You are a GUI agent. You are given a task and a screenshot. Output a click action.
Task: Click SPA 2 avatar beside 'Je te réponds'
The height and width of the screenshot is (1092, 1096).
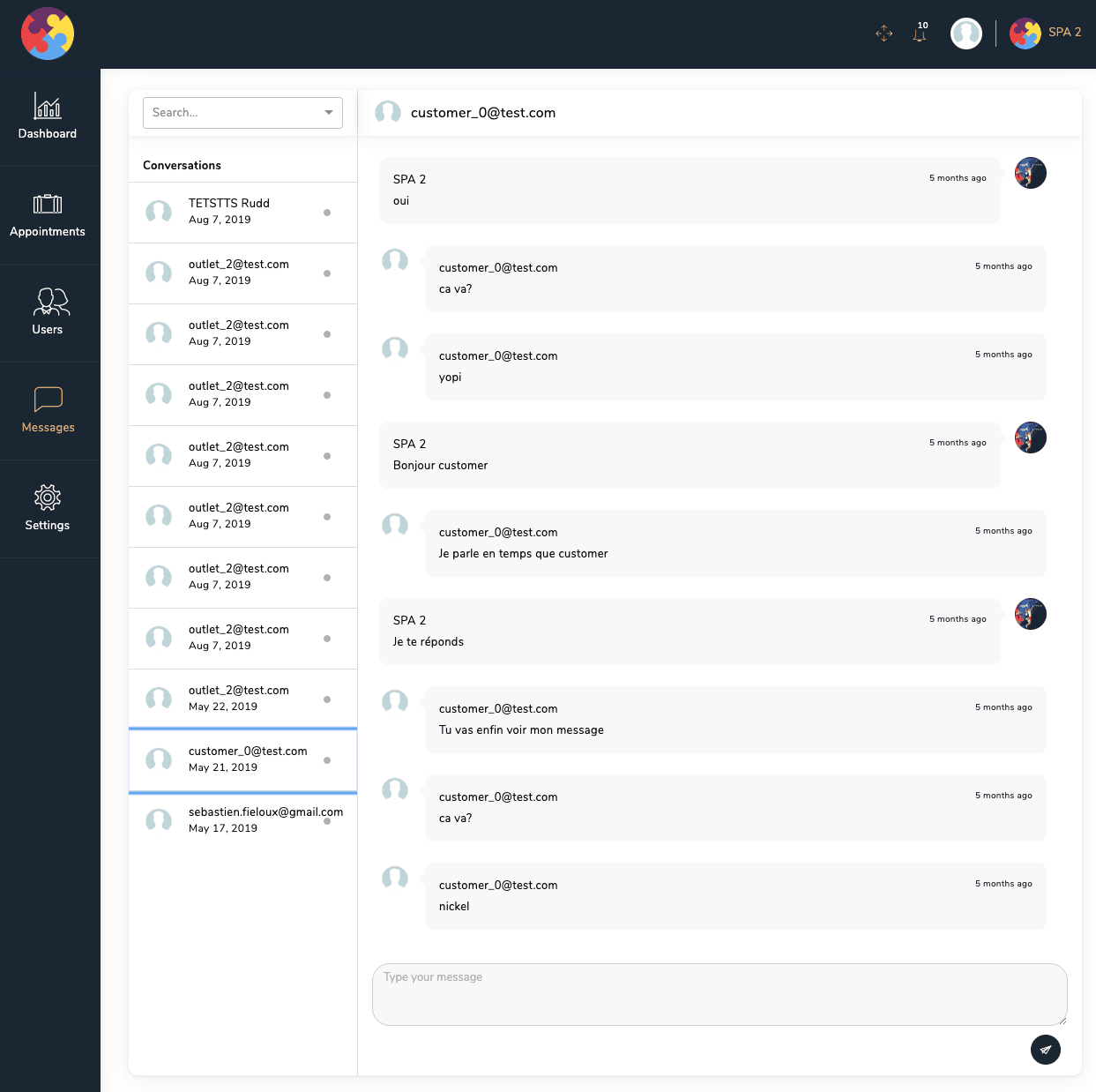click(x=1031, y=614)
